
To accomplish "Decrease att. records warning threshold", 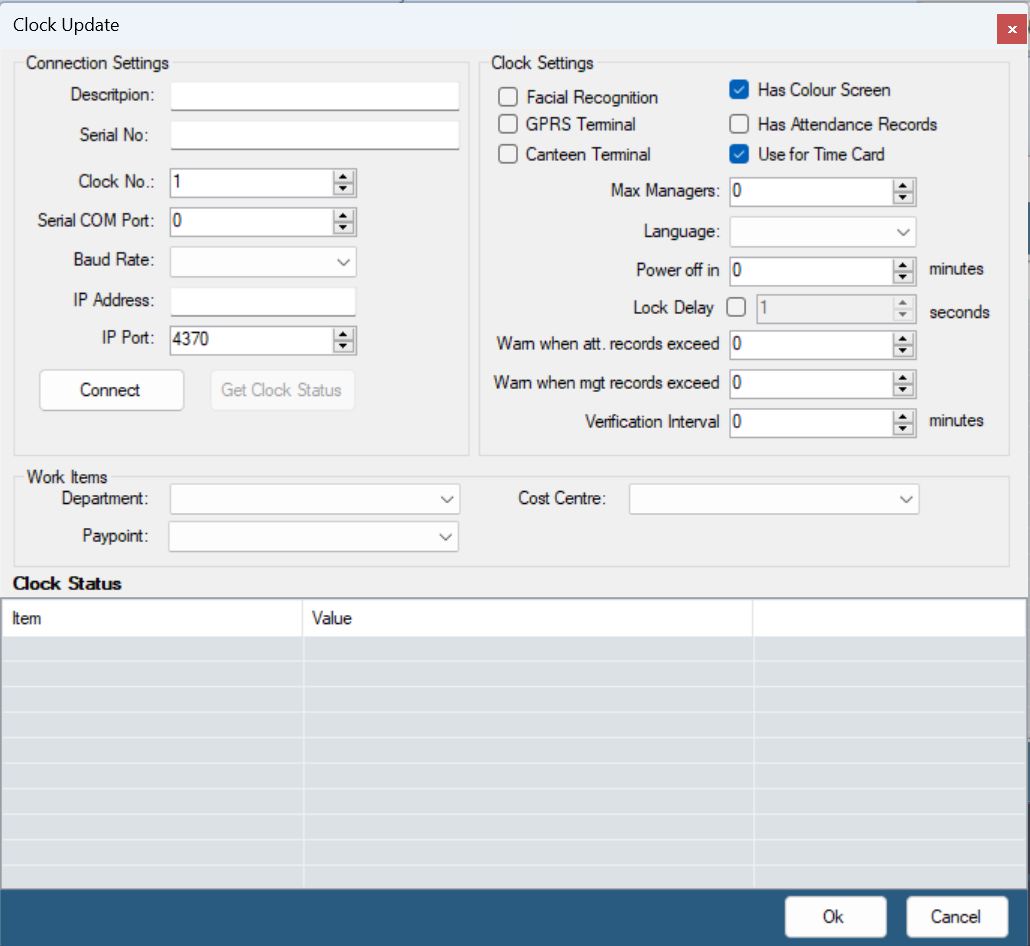I will tap(903, 351).
